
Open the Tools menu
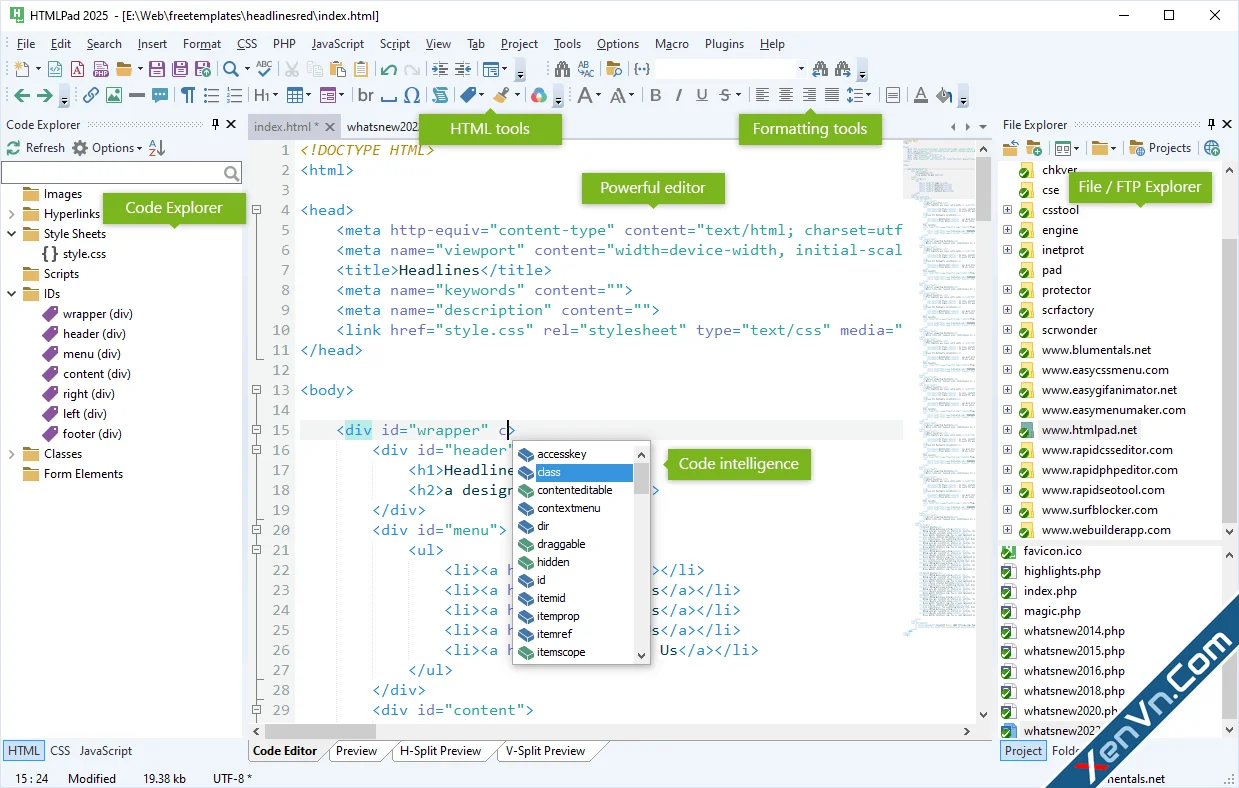click(x=567, y=44)
